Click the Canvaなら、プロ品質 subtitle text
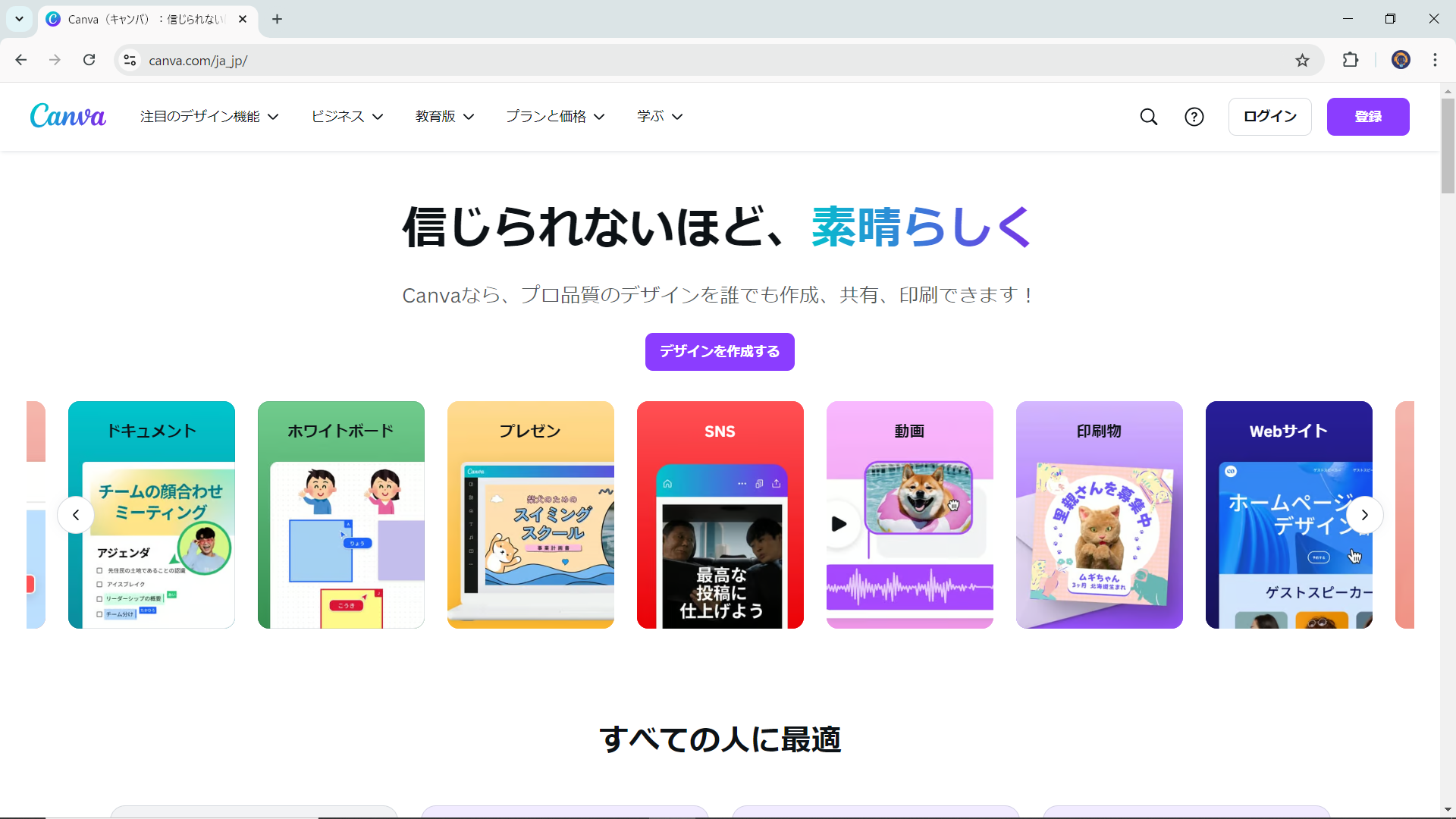 pos(717,295)
